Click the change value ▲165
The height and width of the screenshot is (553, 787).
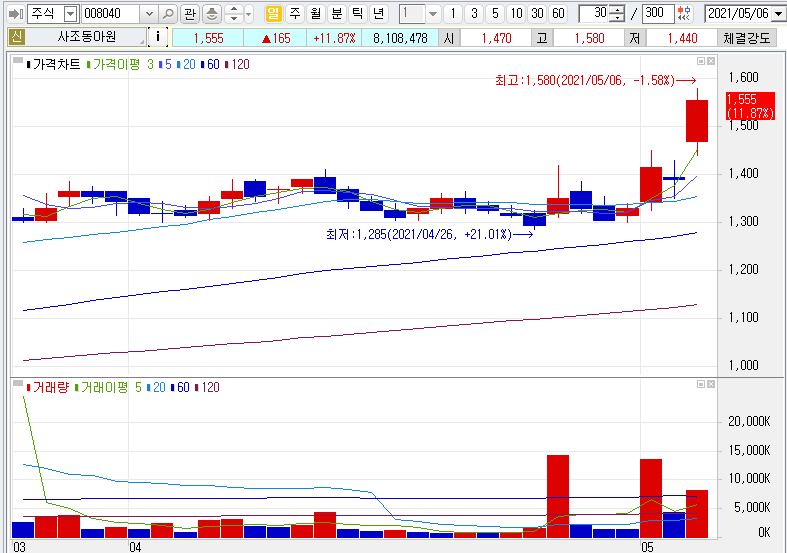[x=276, y=38]
